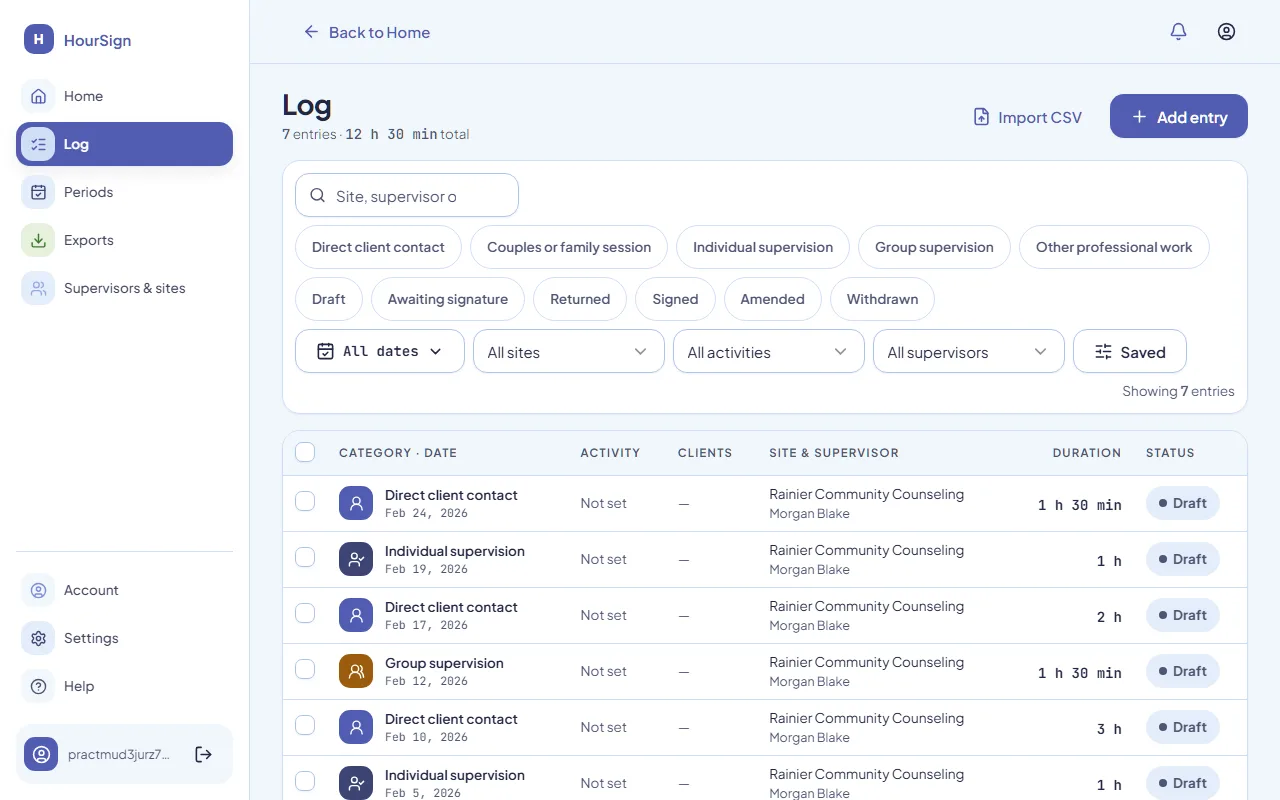Toggle the Awaiting signature filter chip
Viewport: 1280px width, 800px height.
(448, 299)
